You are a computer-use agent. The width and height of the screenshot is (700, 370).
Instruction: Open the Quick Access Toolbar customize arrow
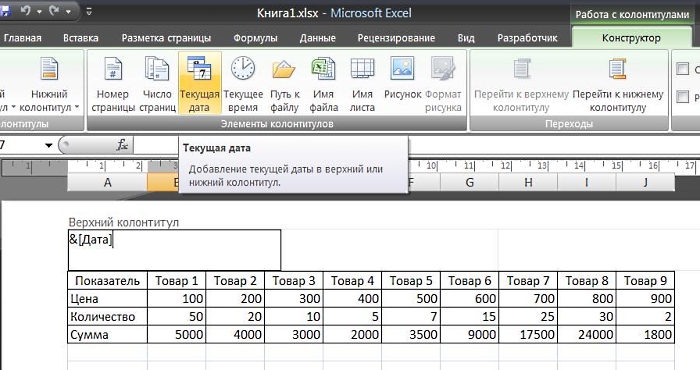click(89, 12)
